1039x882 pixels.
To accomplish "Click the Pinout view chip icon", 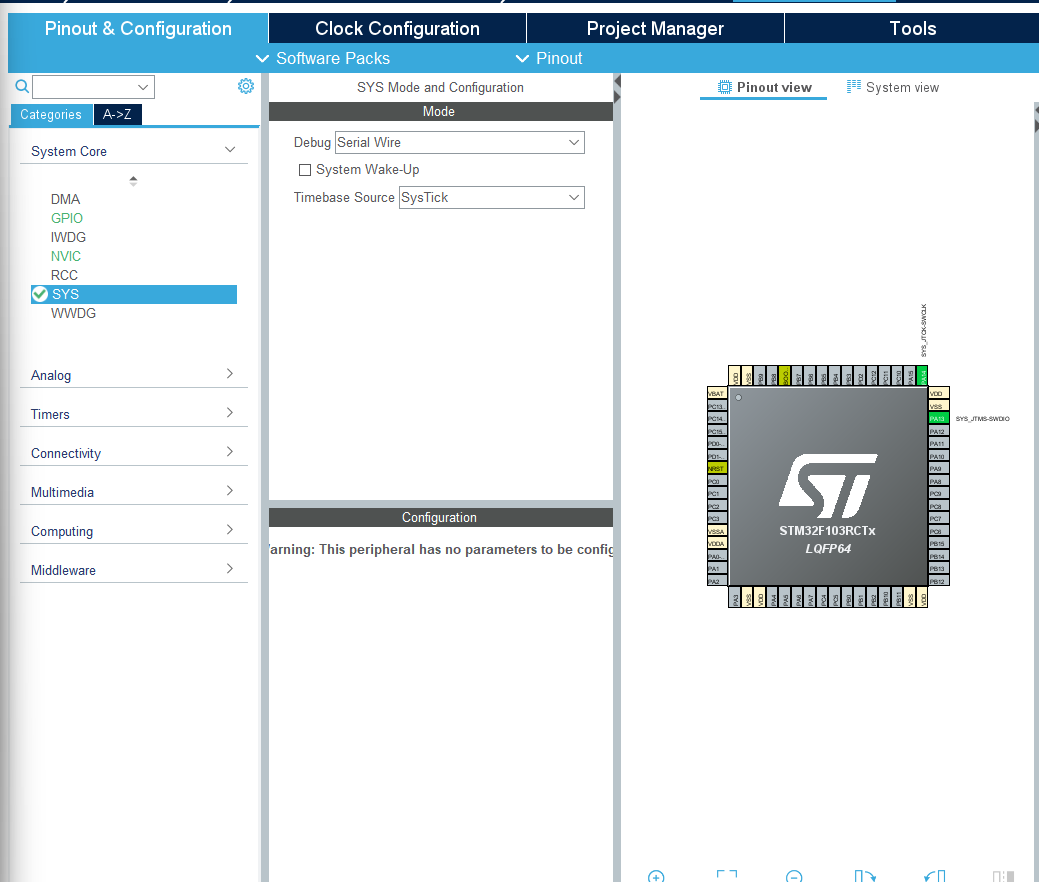I will click(x=725, y=87).
